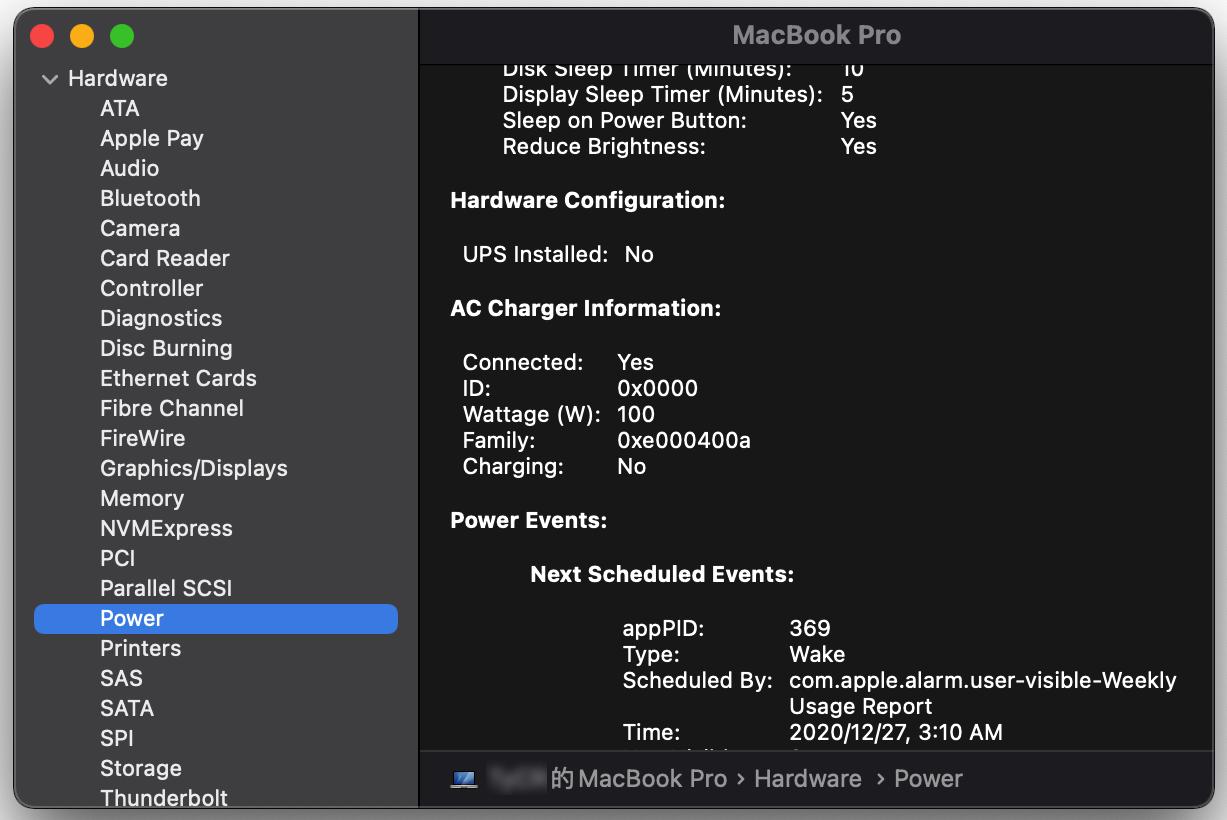
Task: Open Printers hardware section
Action: point(140,648)
